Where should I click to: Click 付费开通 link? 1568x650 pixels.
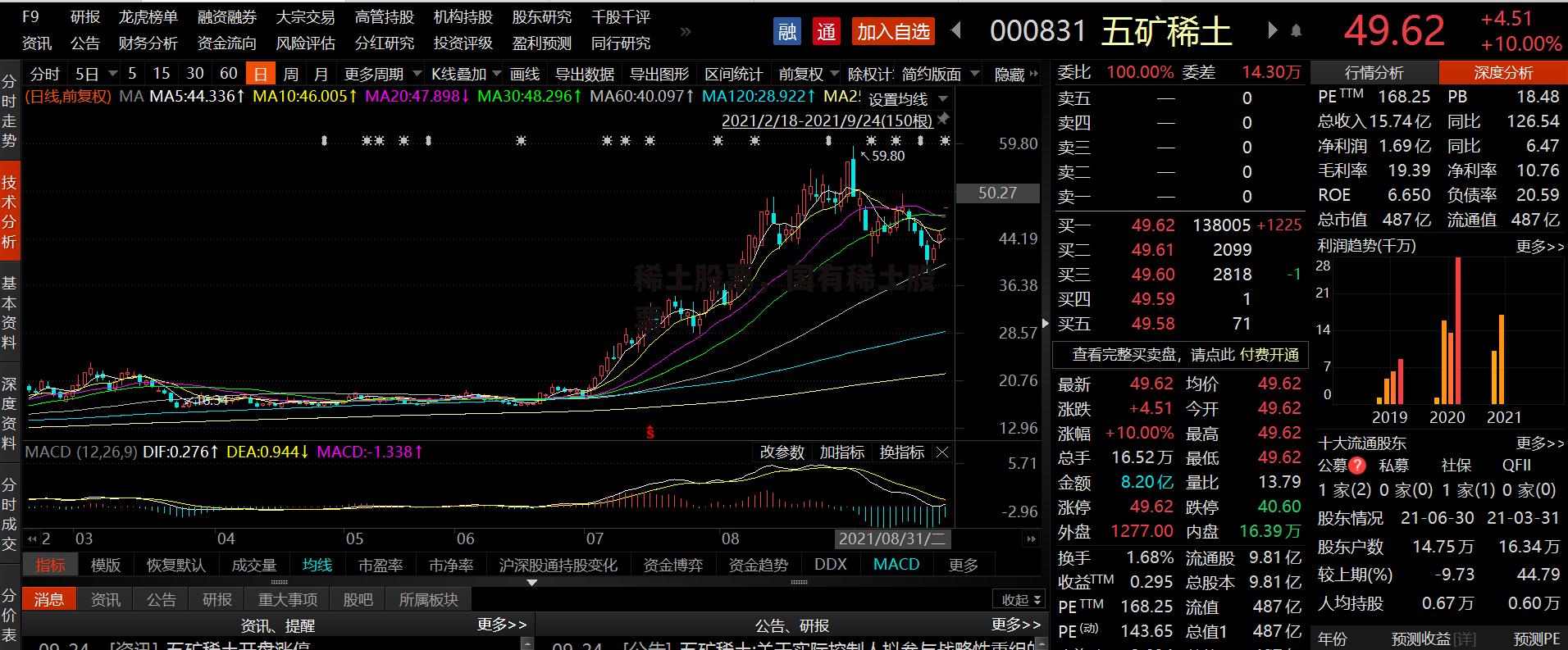[x=1269, y=355]
